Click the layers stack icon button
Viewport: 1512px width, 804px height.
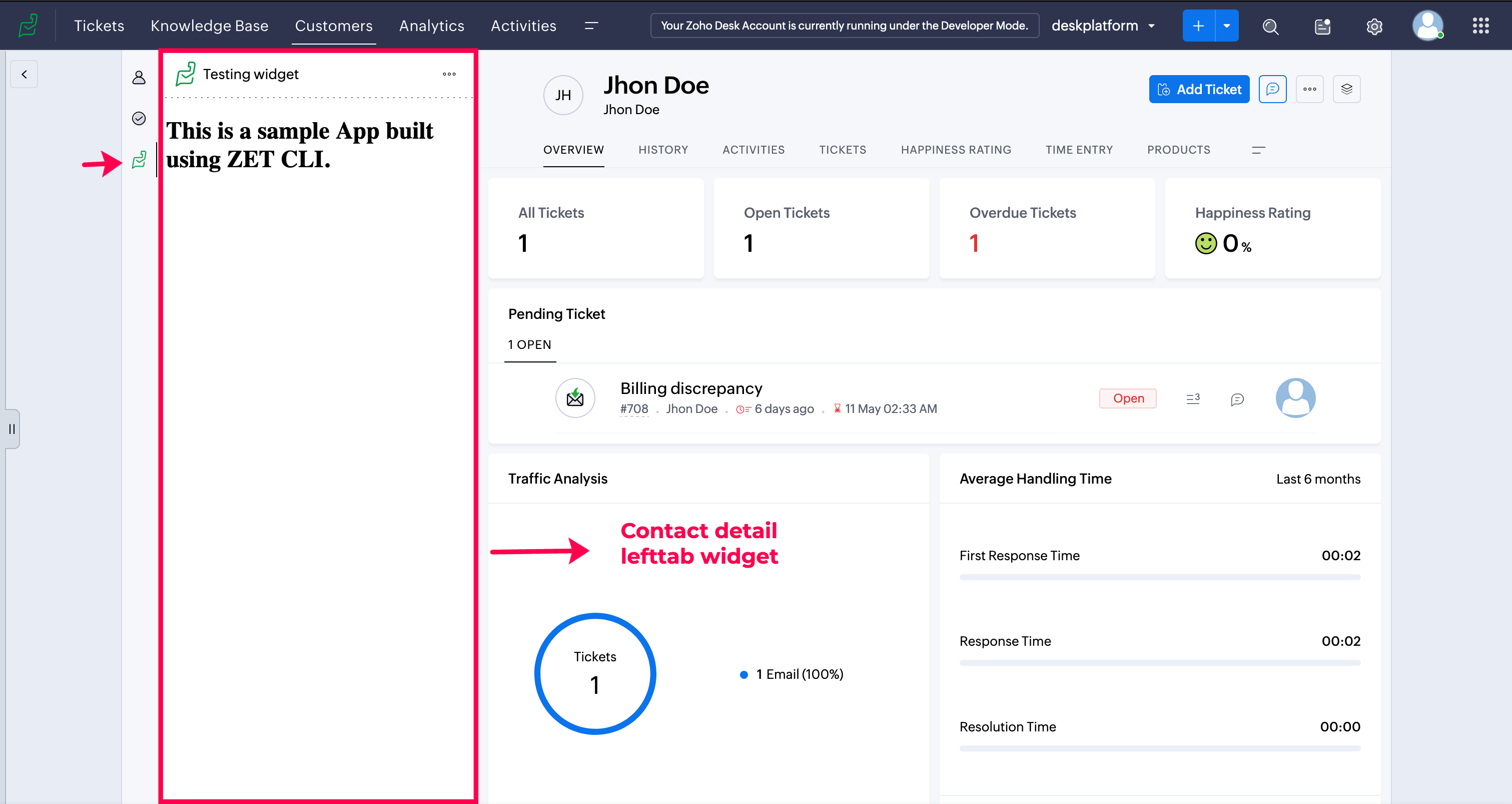click(x=1346, y=89)
